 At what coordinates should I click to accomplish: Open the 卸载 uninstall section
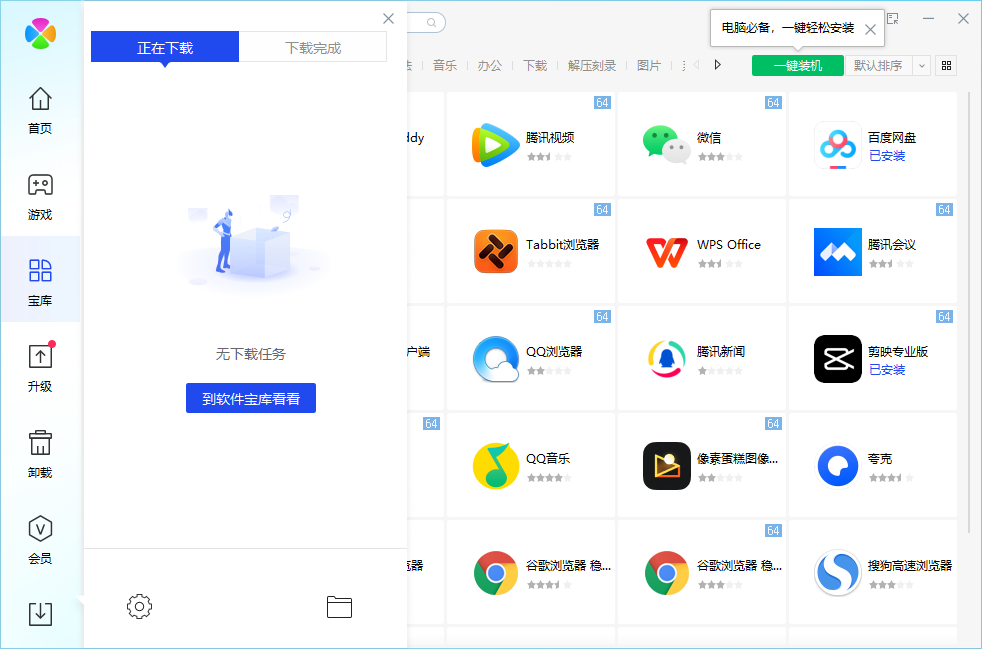pos(40,454)
